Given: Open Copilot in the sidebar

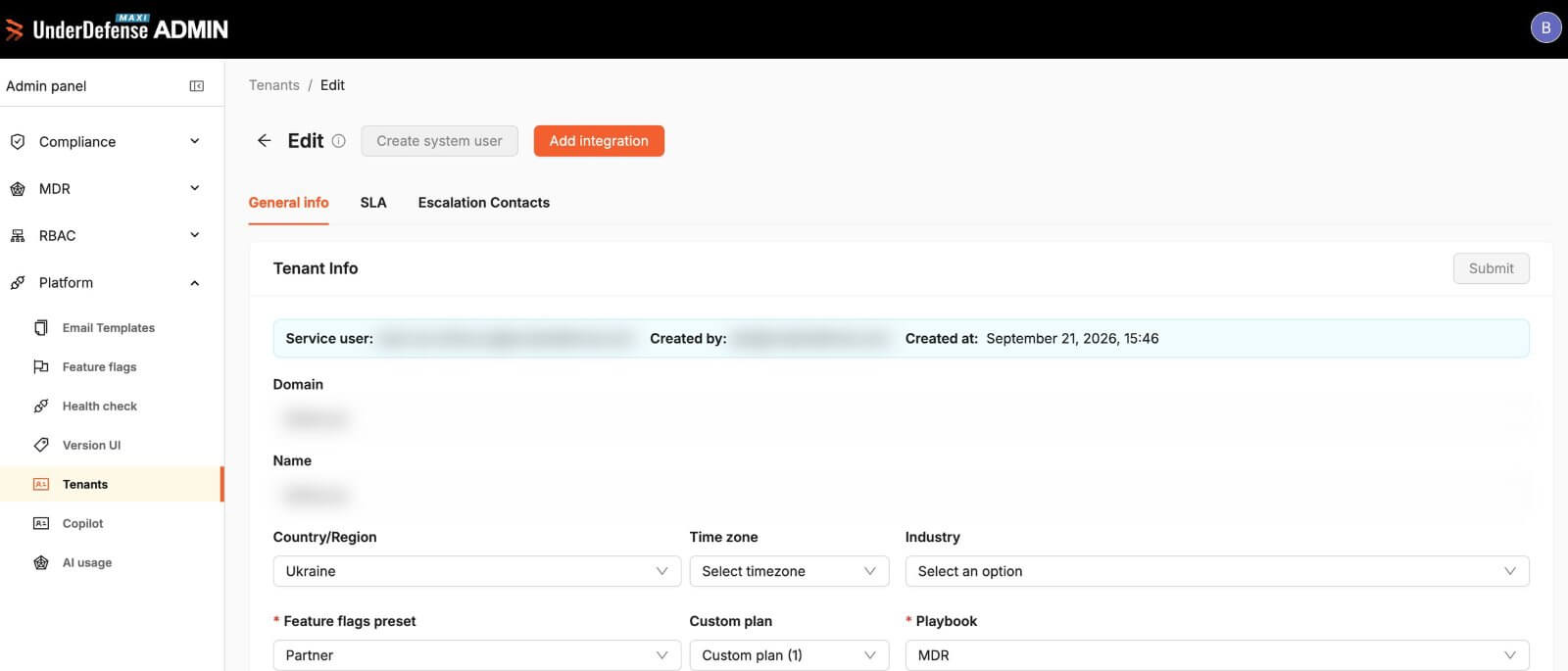Looking at the screenshot, I should 83,524.
